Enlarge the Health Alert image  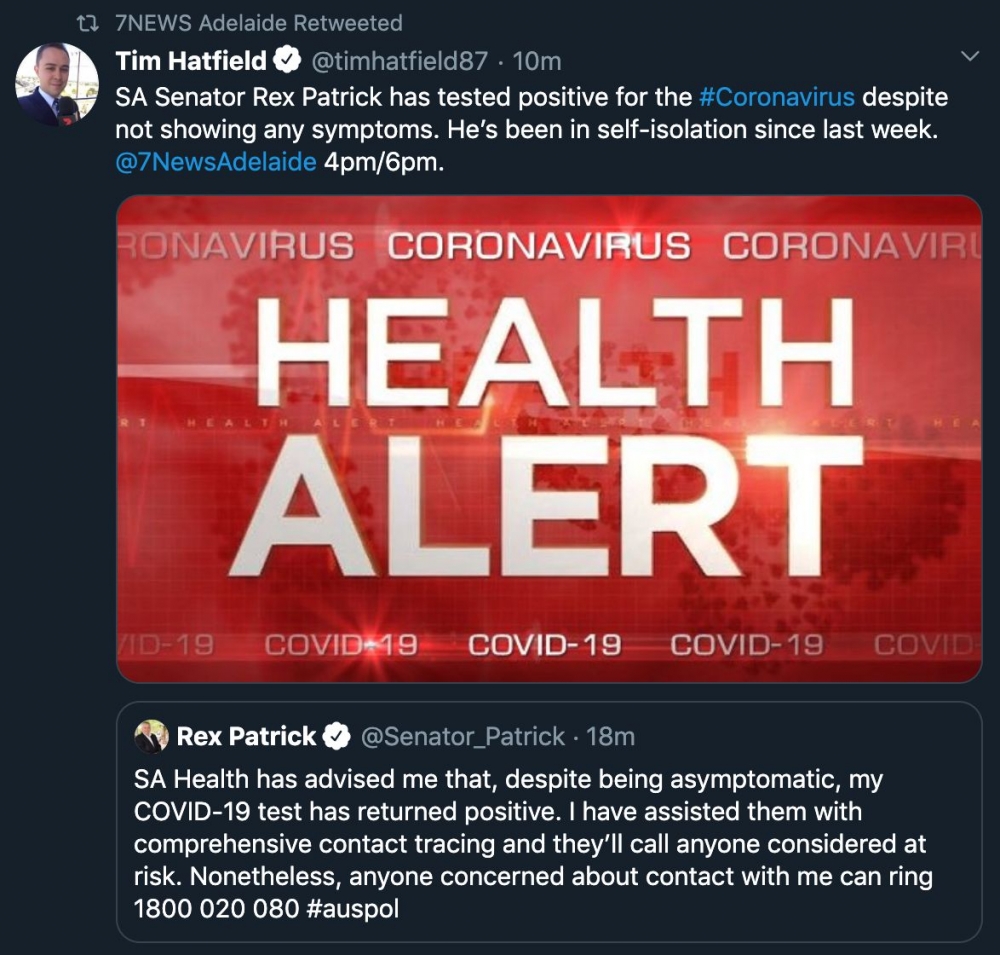[x=549, y=439]
